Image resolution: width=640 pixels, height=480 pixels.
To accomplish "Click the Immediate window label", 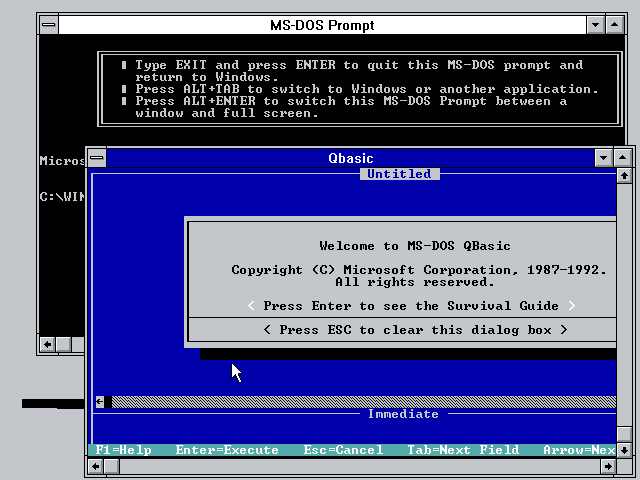I will tap(403, 414).
